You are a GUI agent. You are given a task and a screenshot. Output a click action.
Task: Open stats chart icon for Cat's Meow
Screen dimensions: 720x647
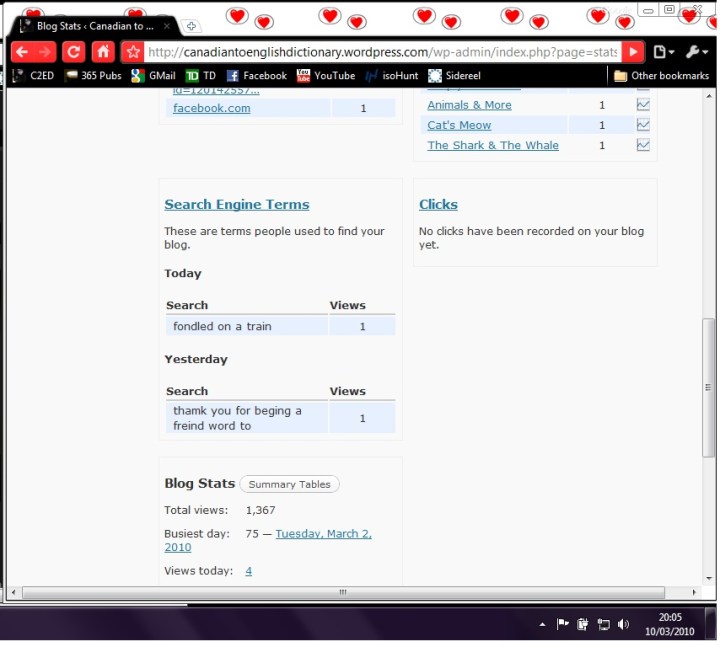(643, 125)
